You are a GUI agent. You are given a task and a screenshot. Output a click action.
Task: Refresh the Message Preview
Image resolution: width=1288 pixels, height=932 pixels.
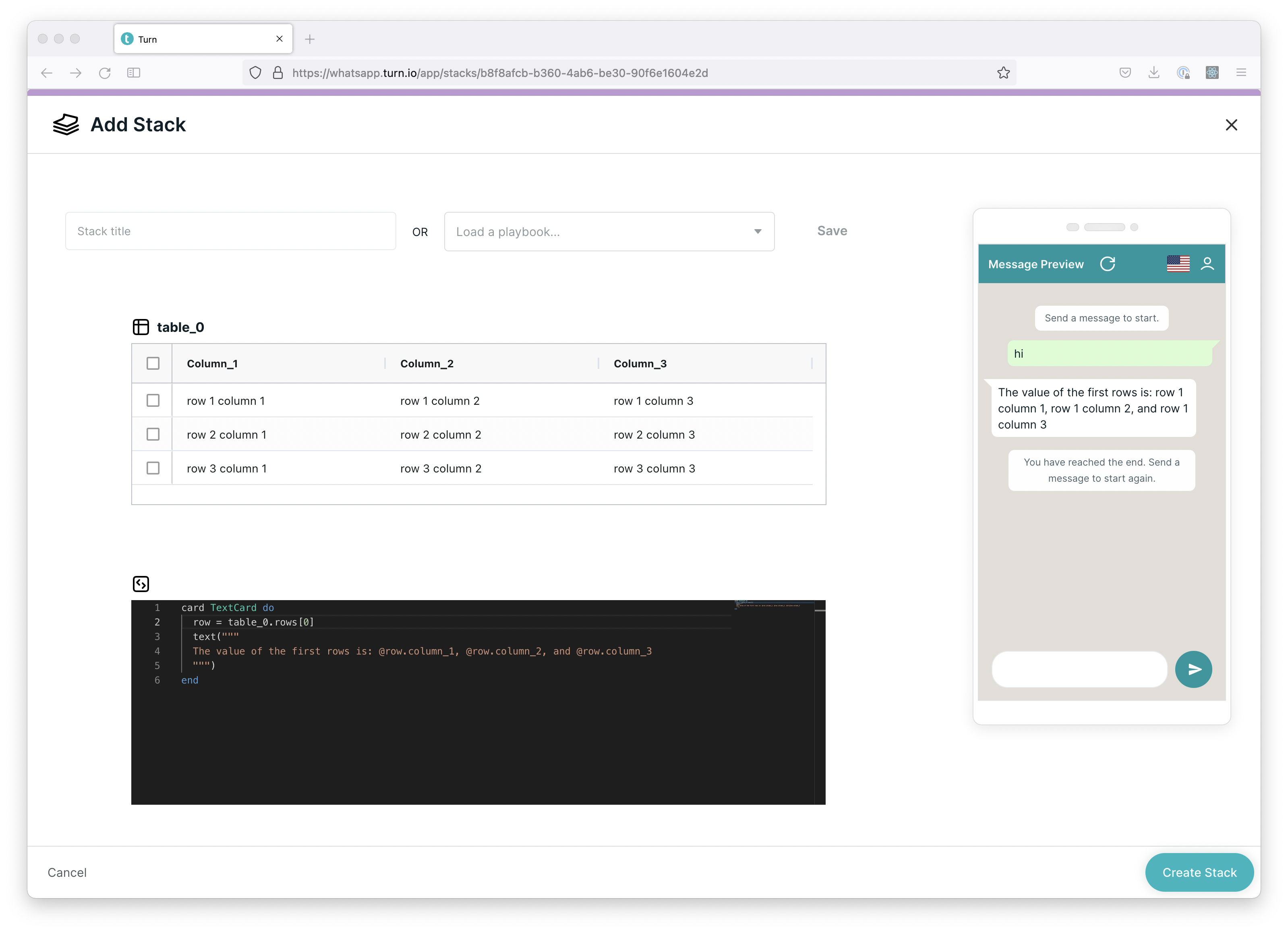1108,264
